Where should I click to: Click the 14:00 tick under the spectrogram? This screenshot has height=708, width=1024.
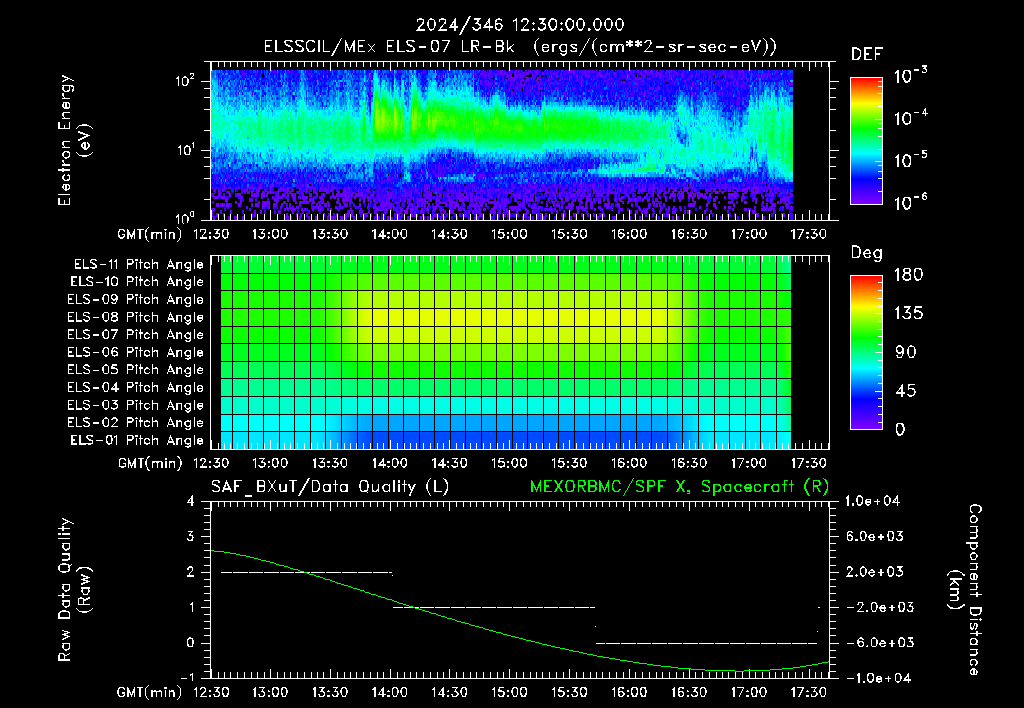[389, 234]
